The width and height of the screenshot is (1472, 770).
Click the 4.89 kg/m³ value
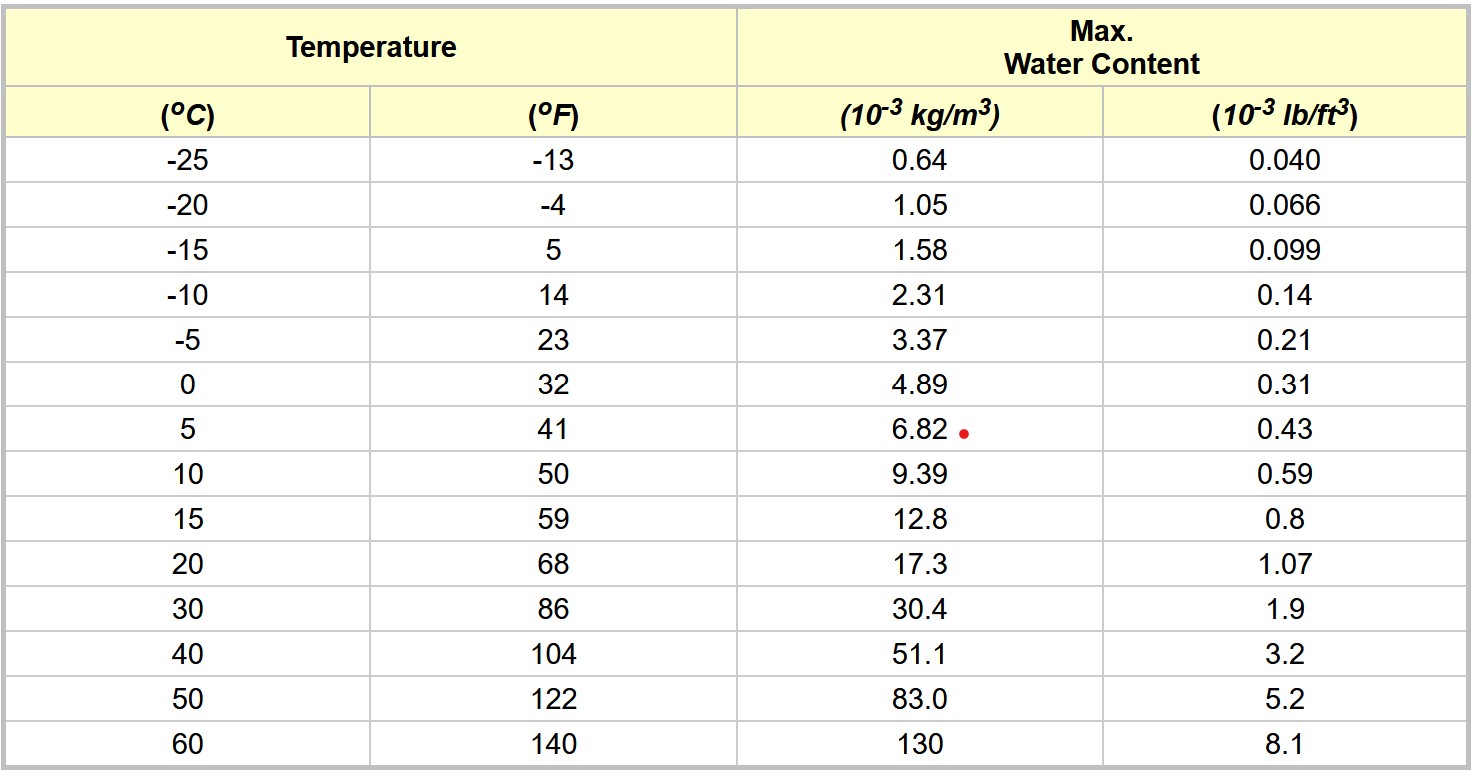click(920, 385)
